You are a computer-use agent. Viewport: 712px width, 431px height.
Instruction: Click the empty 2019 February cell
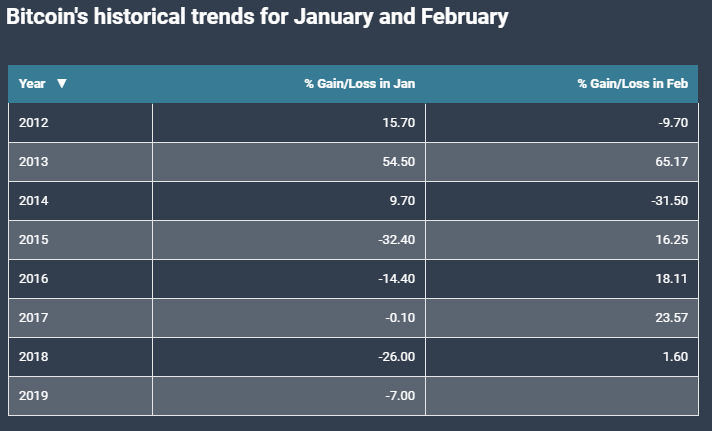coord(561,396)
